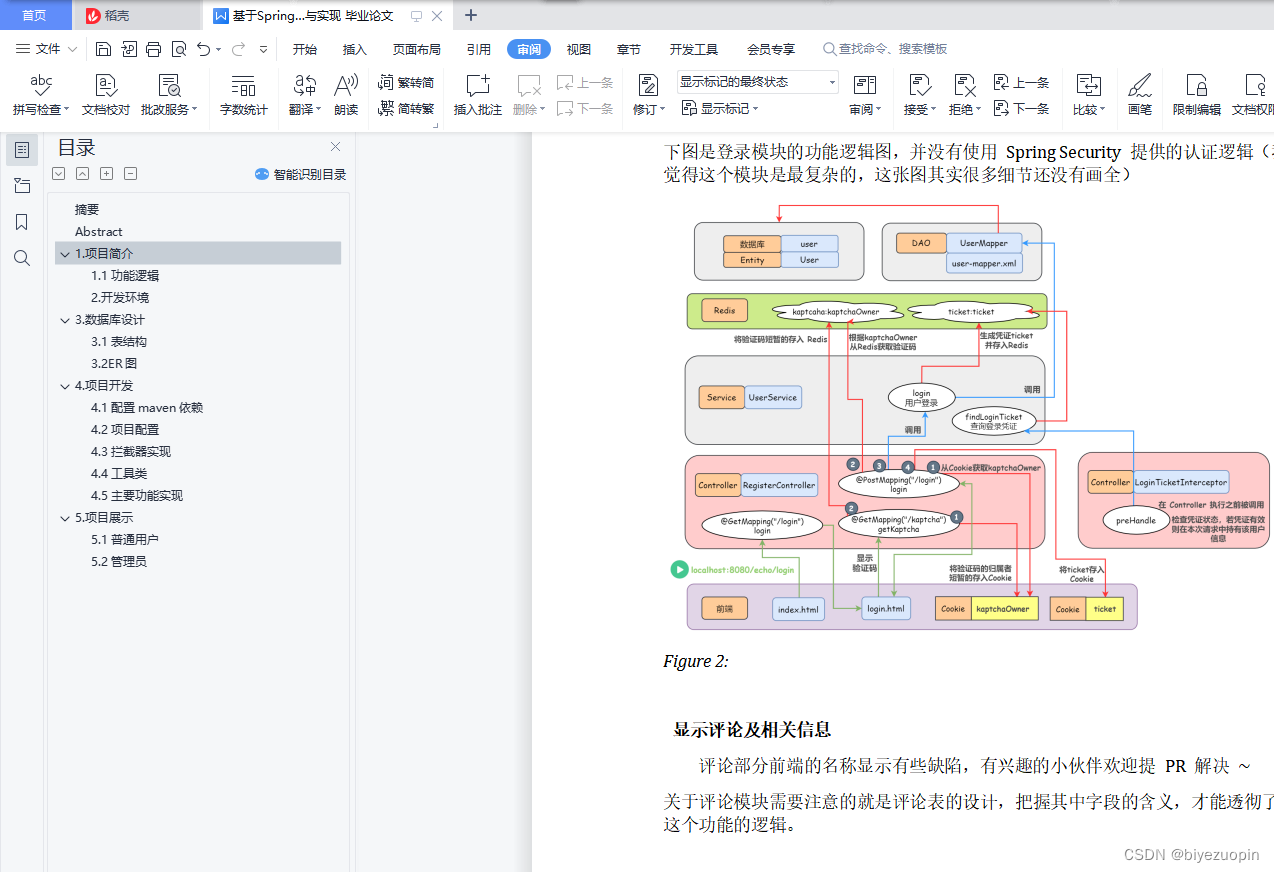Switch to the 页面布局 ribbon tab

(416, 48)
